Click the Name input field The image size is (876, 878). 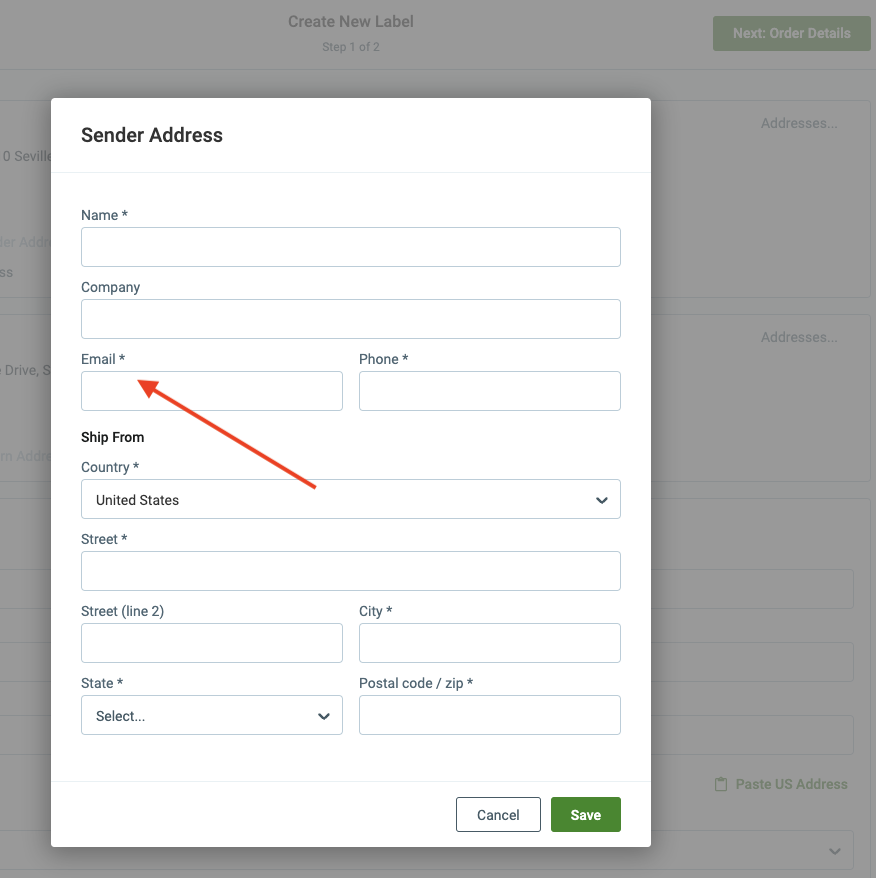point(350,247)
